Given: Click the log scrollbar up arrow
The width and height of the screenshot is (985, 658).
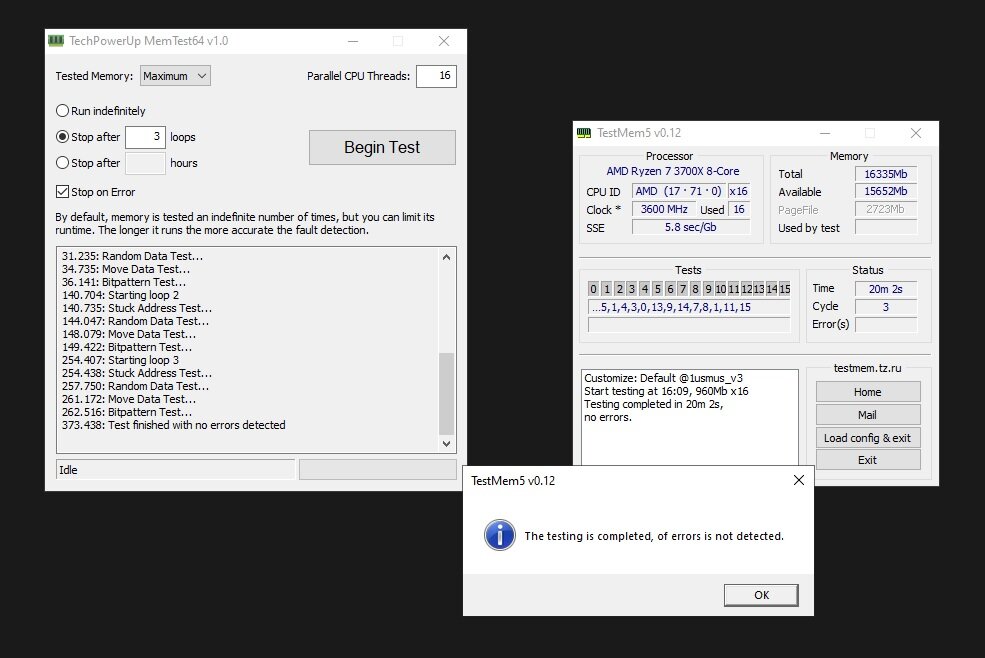Looking at the screenshot, I should point(446,256).
